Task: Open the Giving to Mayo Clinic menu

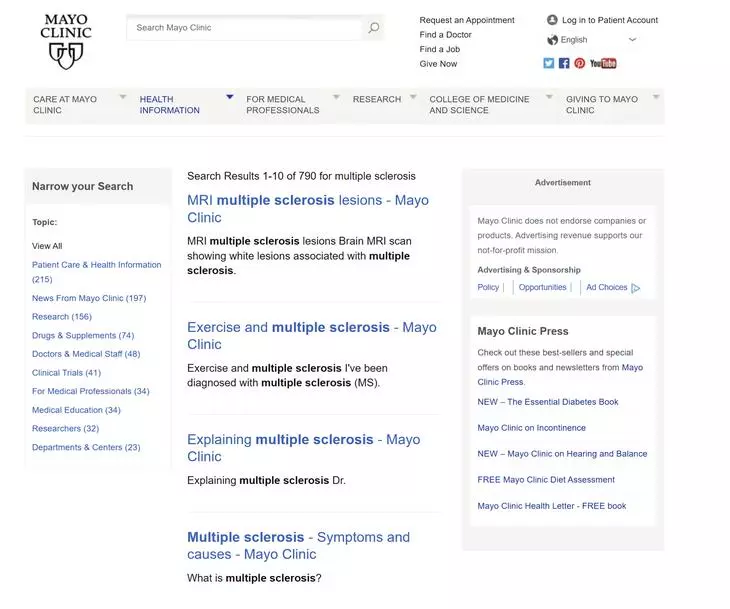Action: 602,105
